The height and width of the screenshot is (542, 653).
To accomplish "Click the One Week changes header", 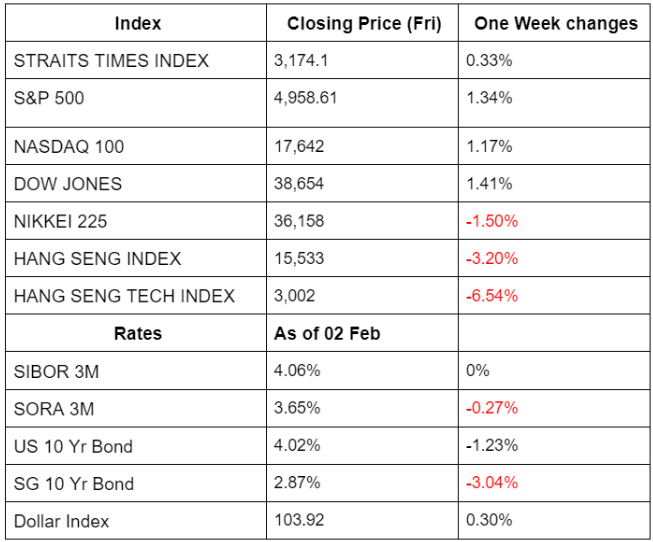I will pos(556,23).
